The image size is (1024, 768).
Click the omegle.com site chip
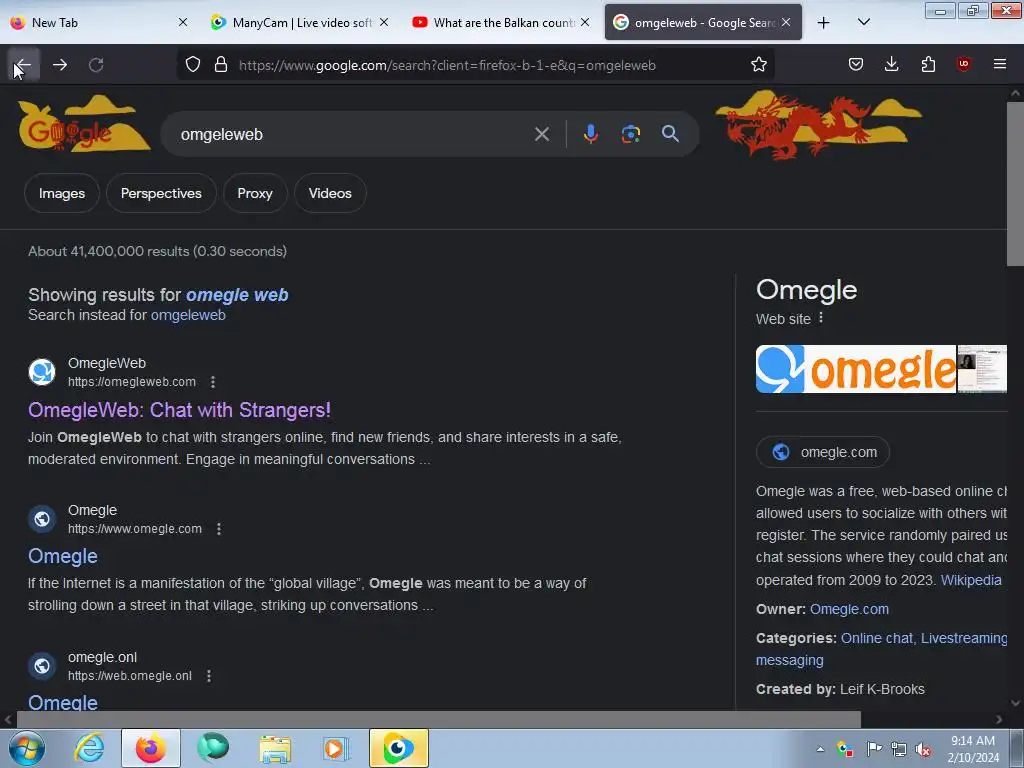coord(823,452)
